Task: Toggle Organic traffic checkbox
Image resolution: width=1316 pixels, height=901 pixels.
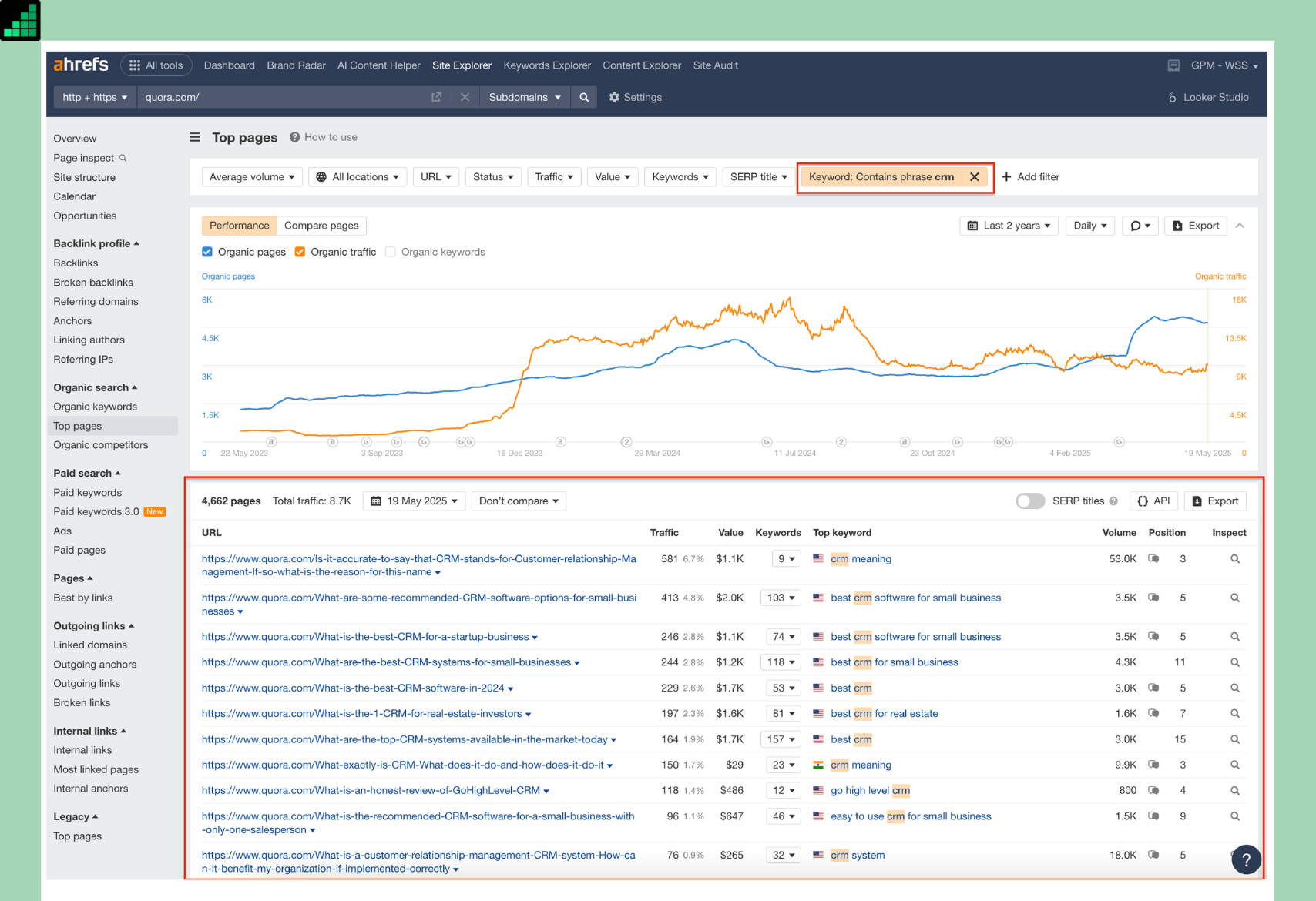Action: pos(300,252)
